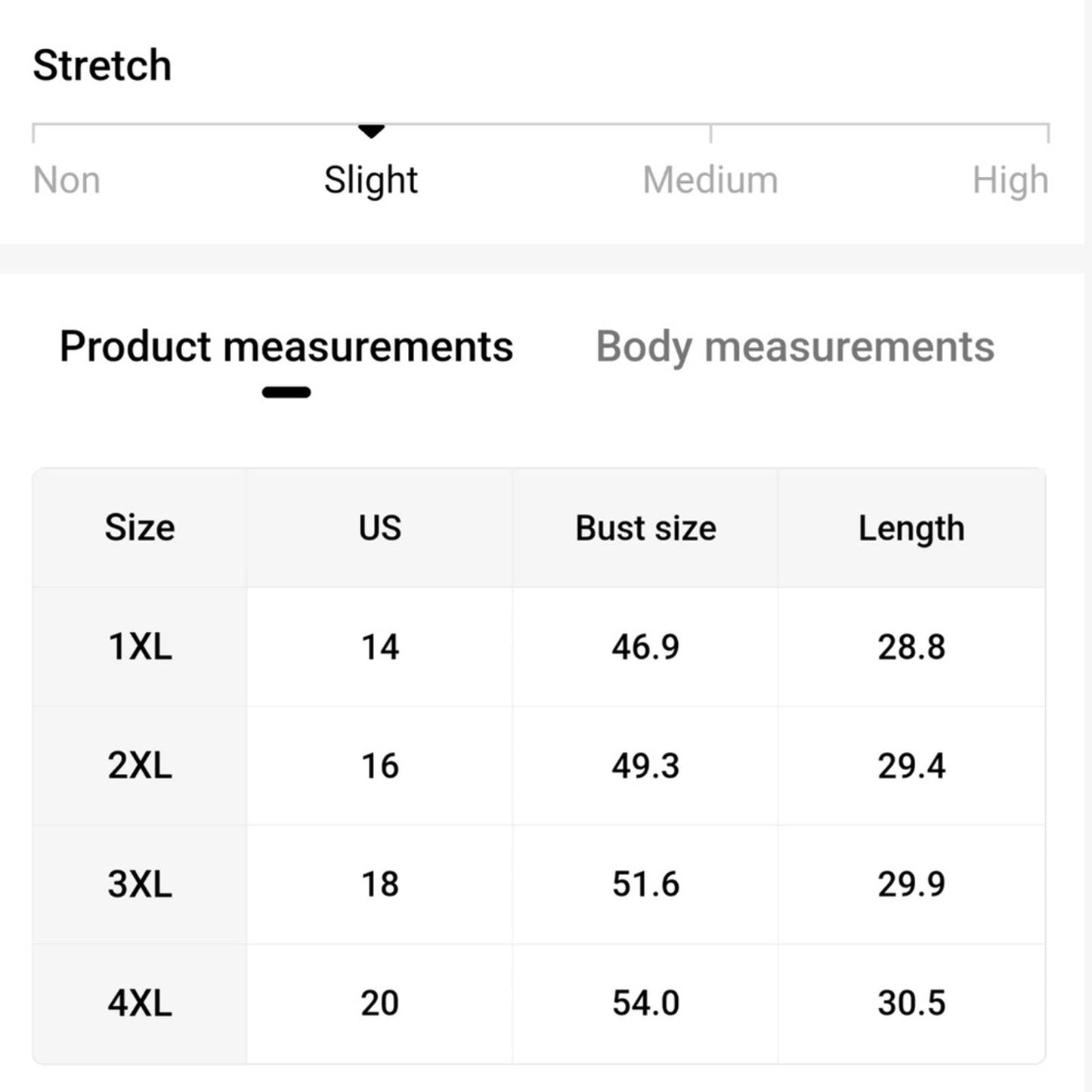Click the US column header
Screen dimensions: 1092x1092
click(380, 527)
